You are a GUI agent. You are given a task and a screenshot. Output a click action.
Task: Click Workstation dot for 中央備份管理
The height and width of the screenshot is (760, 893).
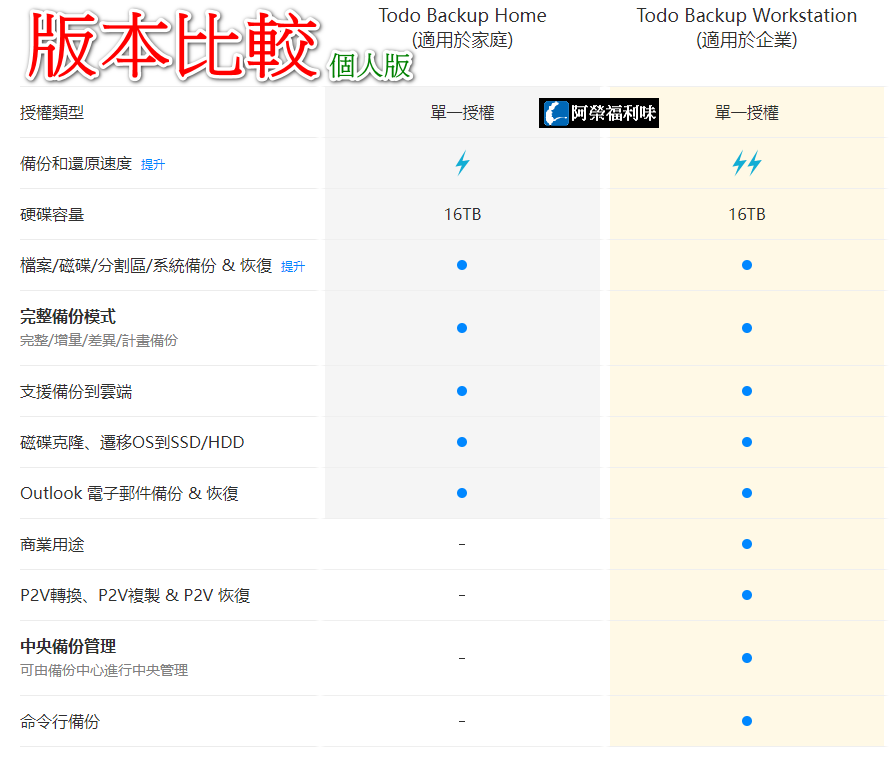[x=746, y=658]
